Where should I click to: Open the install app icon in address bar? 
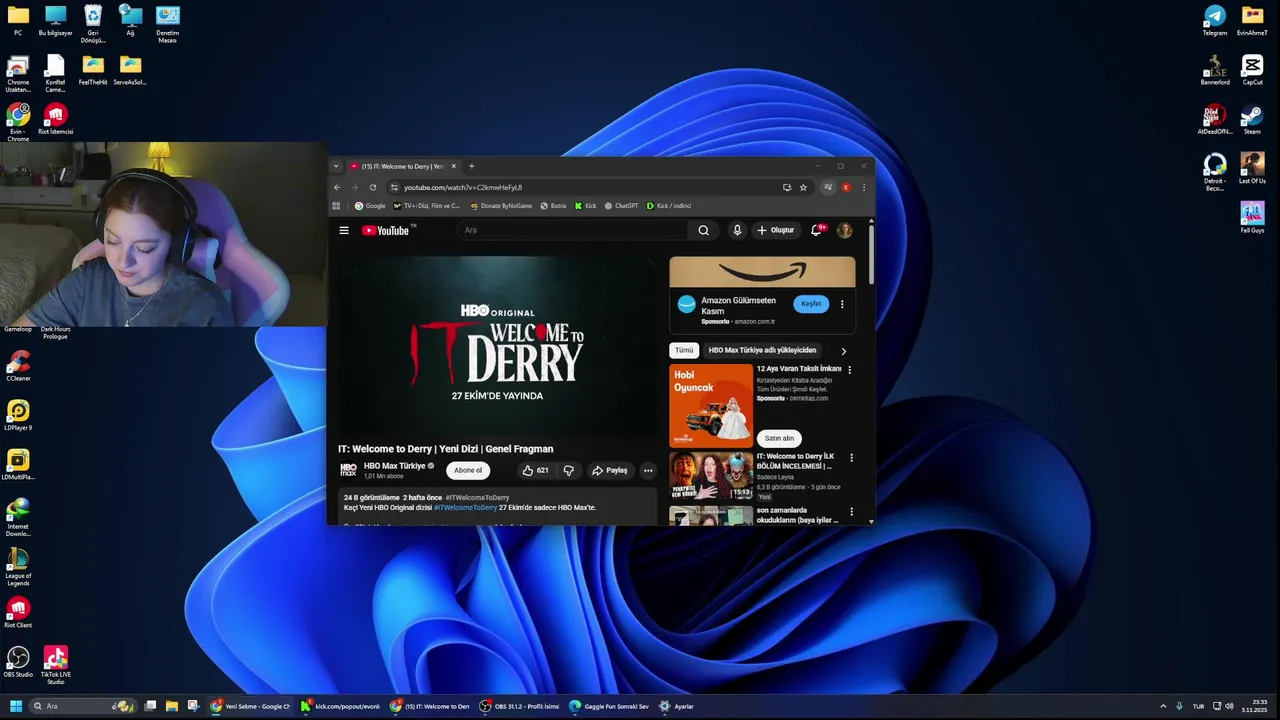point(787,187)
